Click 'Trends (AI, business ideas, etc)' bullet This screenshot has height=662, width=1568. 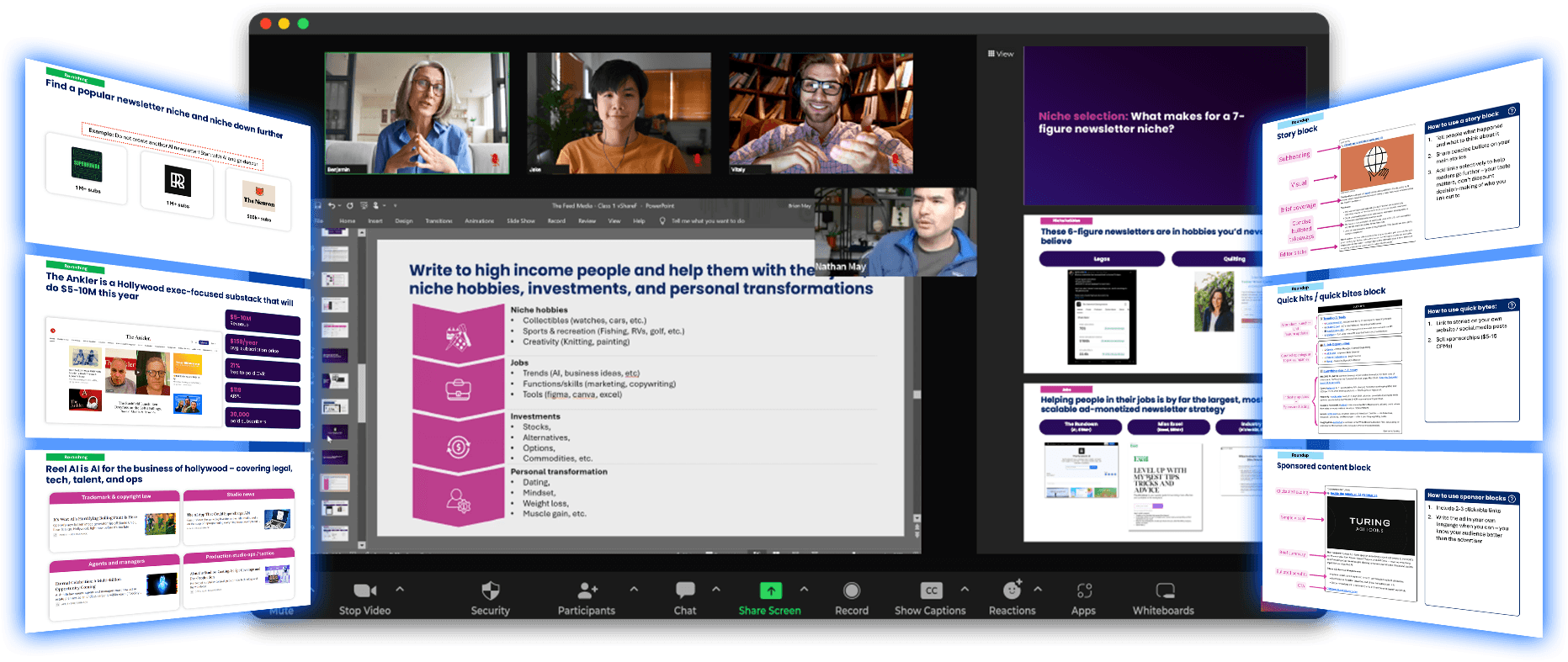(581, 373)
